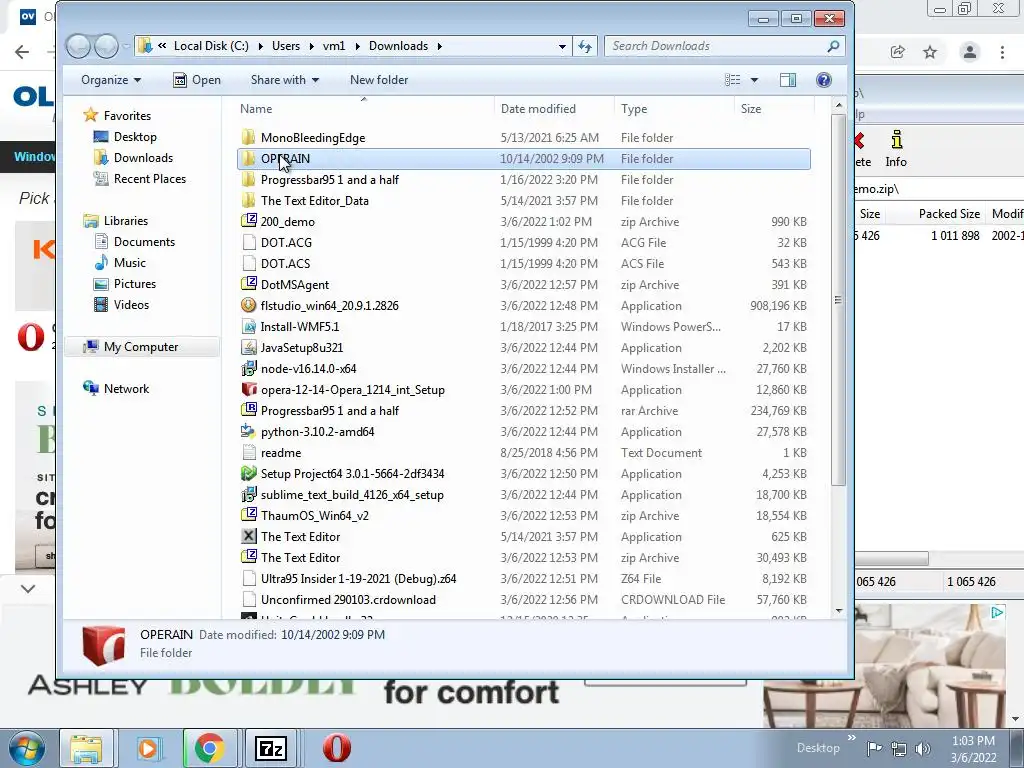This screenshot has width=1024, height=768.
Task: Click the Chrome share page icon
Action: pos(897,52)
